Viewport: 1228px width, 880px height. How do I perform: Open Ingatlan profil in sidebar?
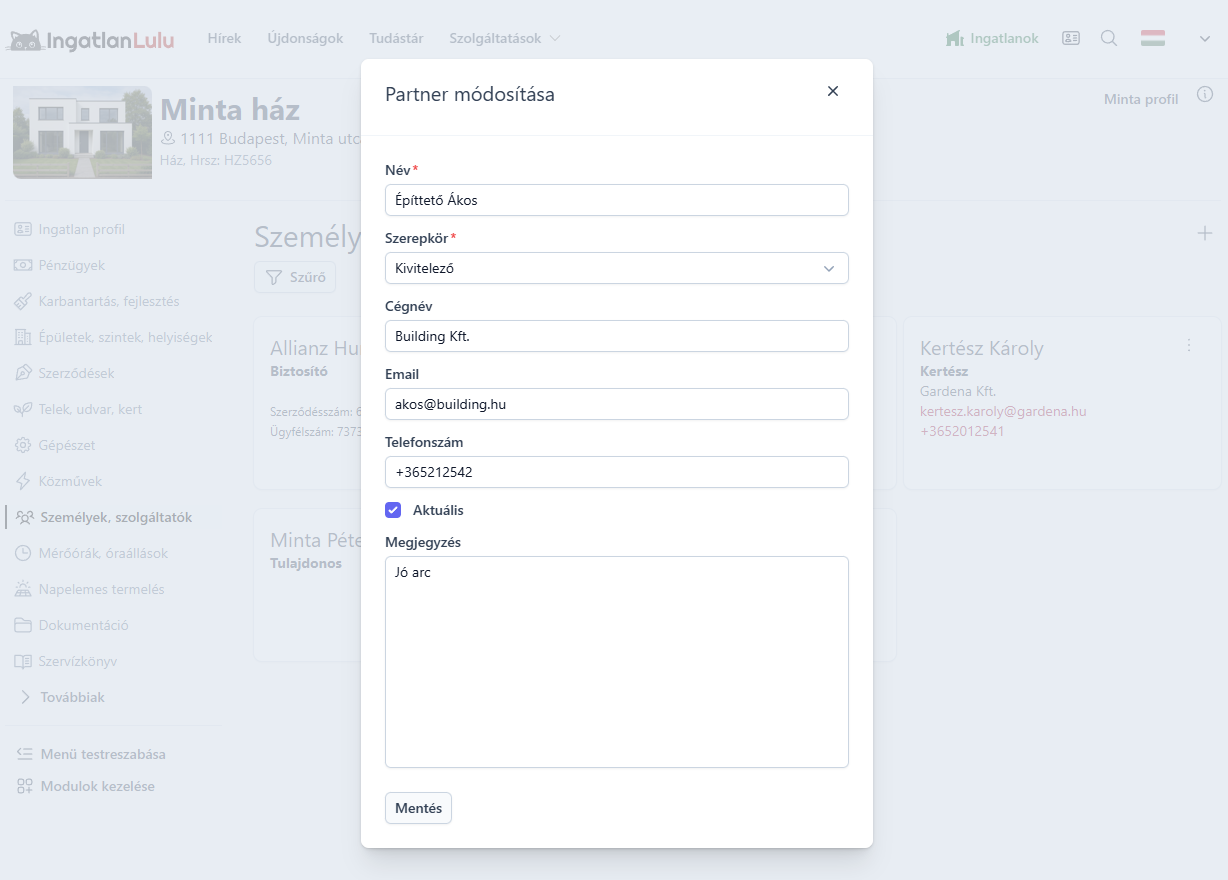point(70,229)
